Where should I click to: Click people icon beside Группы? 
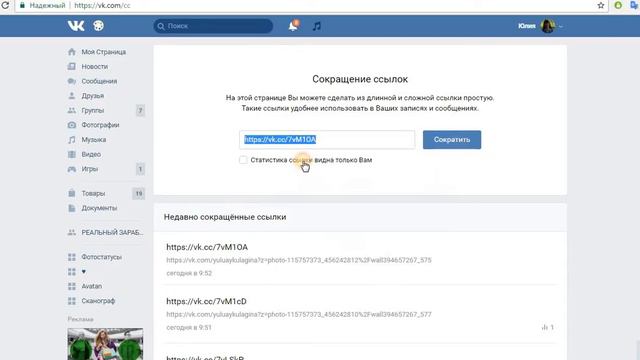click(72, 110)
